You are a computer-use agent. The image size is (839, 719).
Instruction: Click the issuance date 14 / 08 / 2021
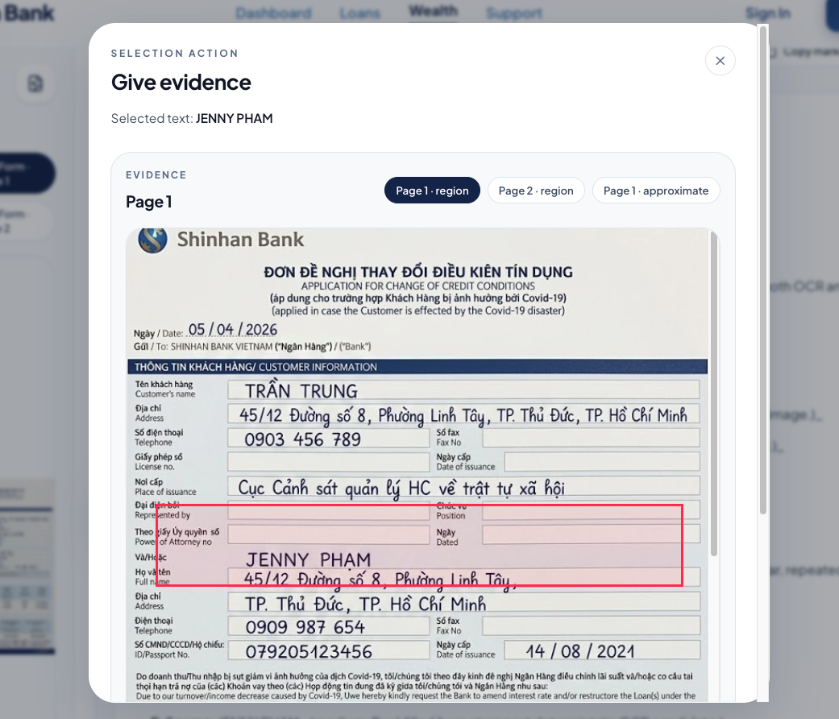(580, 651)
